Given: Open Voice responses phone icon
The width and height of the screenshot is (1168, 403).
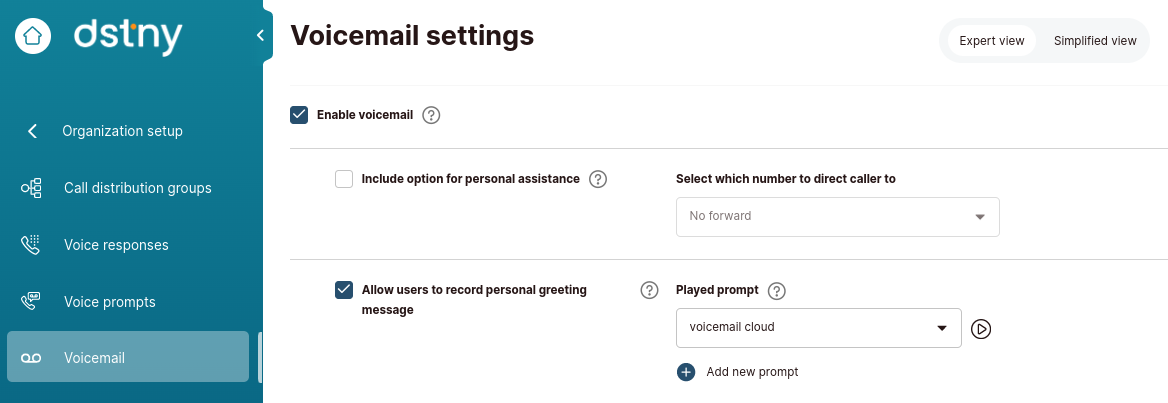Looking at the screenshot, I should pos(31,244).
